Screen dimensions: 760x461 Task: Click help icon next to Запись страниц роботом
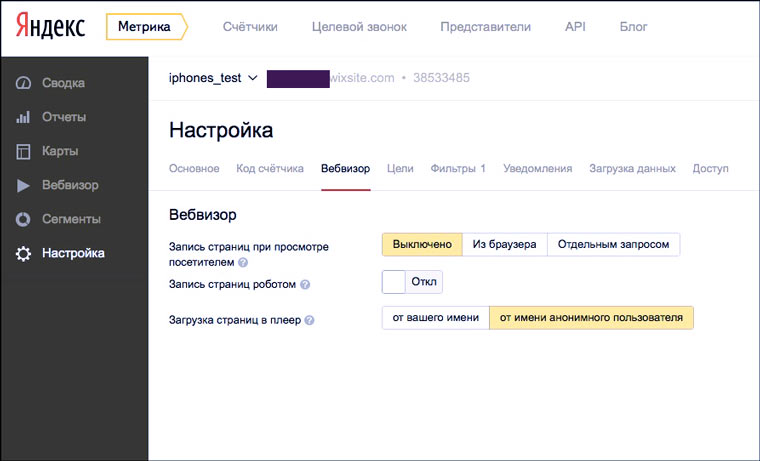[305, 285]
